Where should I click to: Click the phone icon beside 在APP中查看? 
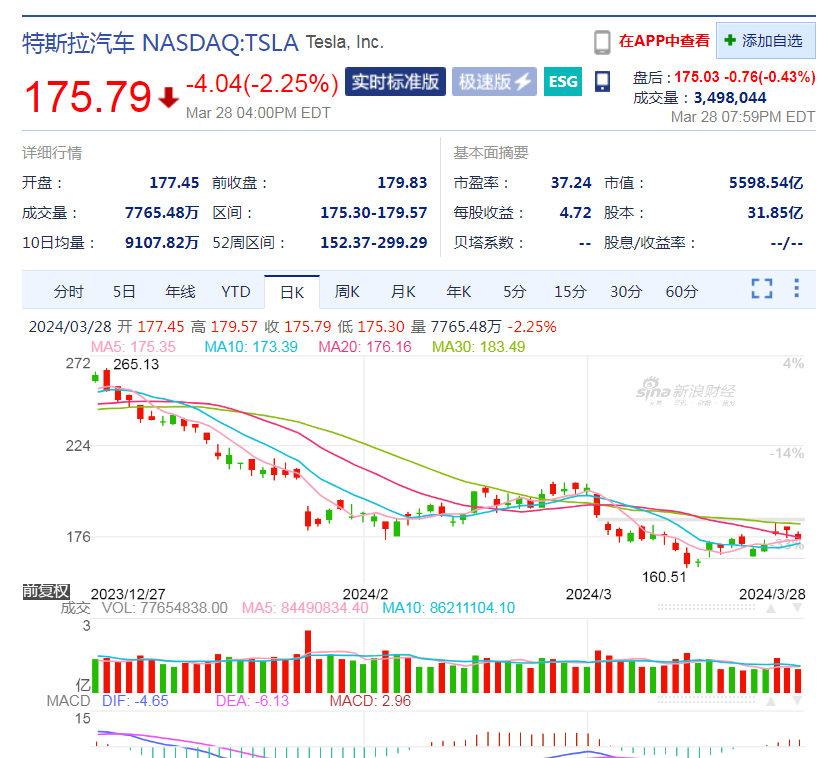[602, 42]
